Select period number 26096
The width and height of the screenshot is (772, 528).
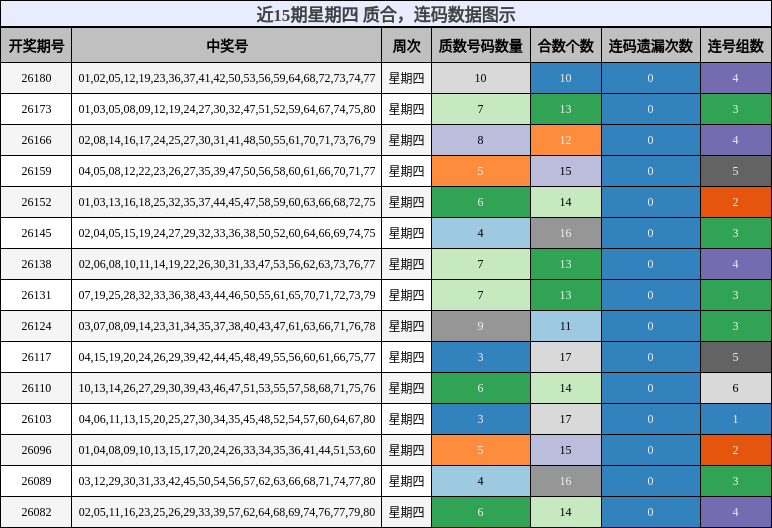click(x=36, y=450)
